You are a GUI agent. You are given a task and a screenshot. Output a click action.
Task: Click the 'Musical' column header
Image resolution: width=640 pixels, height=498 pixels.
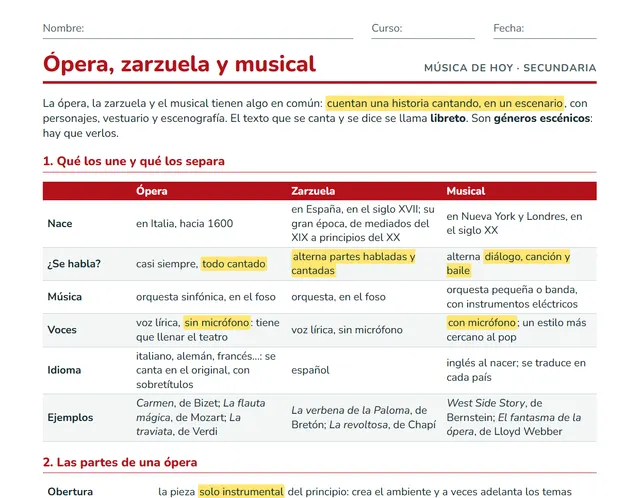466,191
